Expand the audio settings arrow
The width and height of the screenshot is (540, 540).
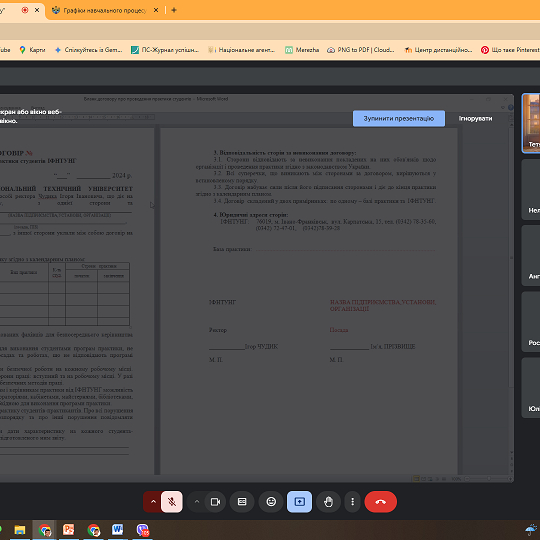click(x=153, y=502)
